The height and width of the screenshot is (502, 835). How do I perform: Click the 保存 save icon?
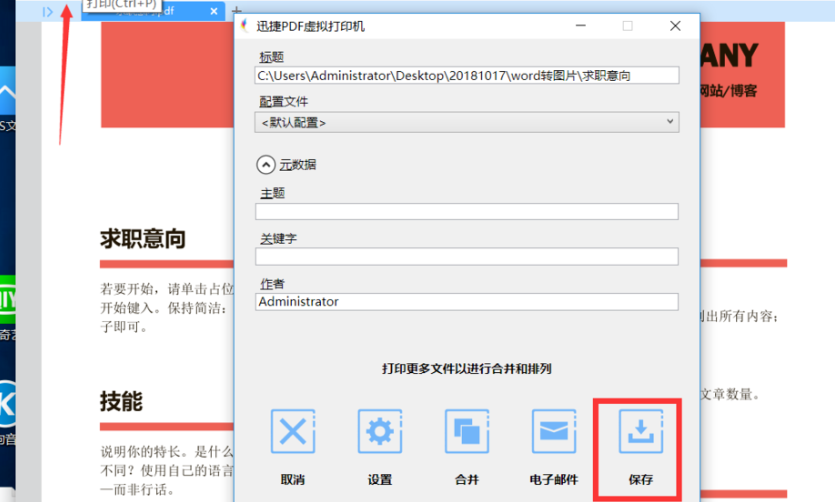tap(641, 431)
